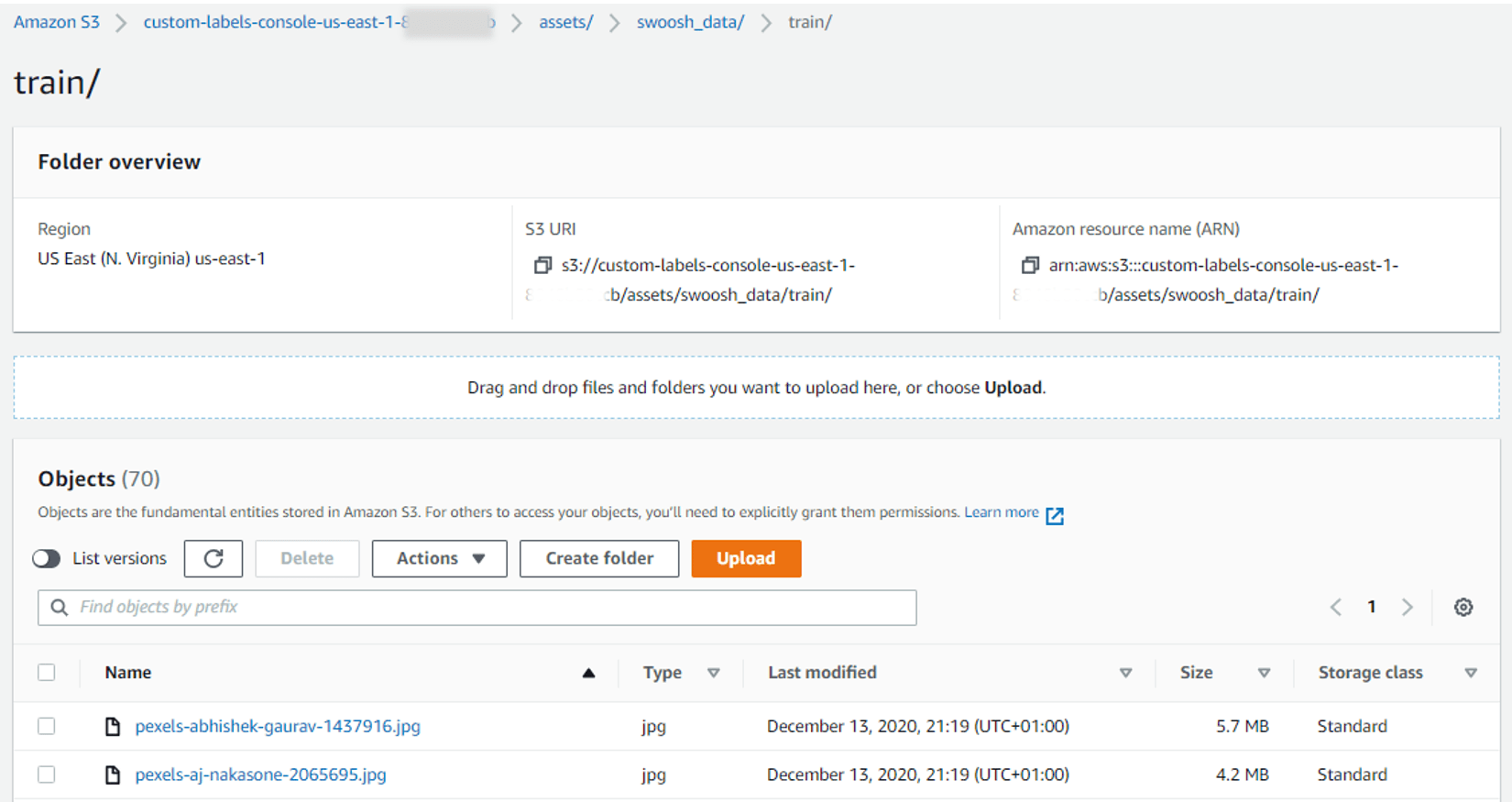
Task: Click the disabled Delete button
Action: pyautogui.click(x=307, y=558)
